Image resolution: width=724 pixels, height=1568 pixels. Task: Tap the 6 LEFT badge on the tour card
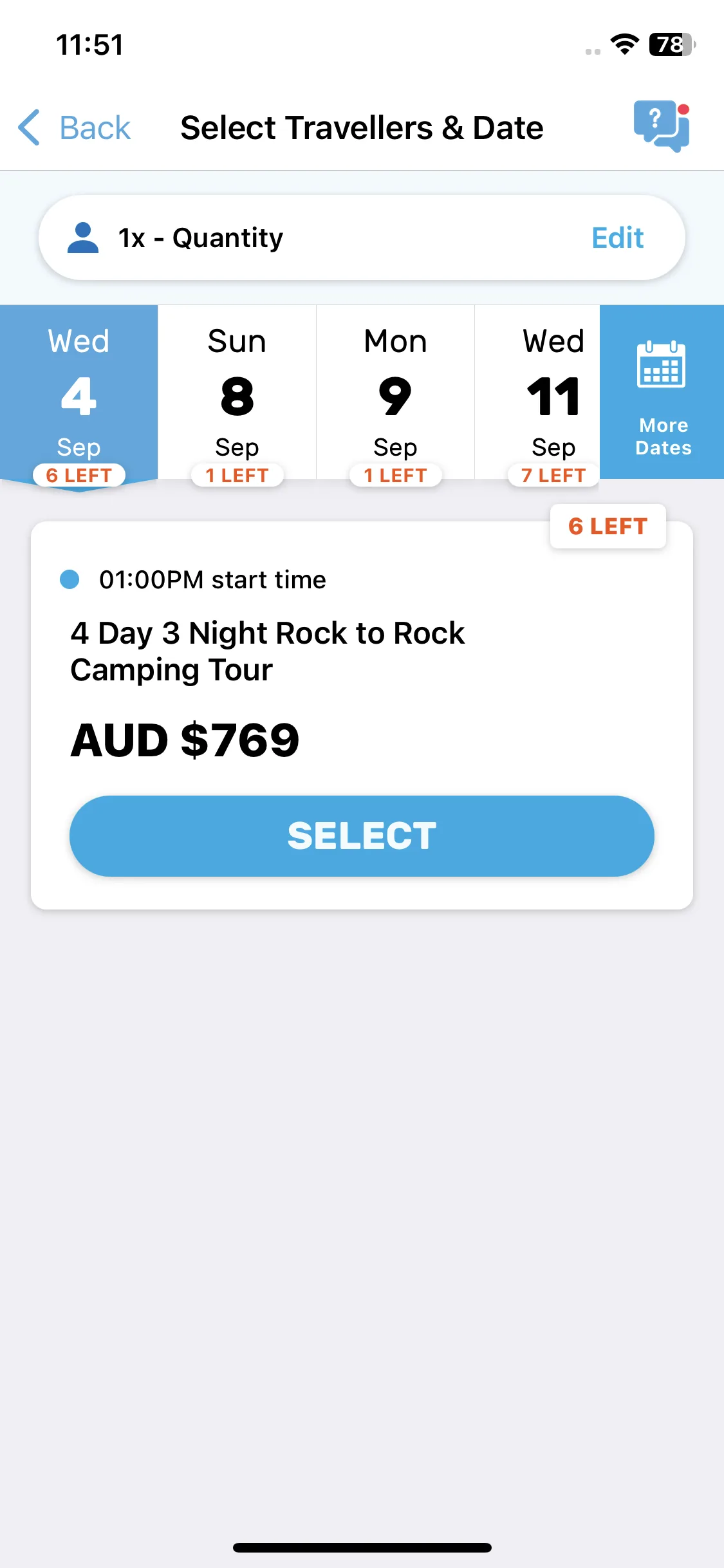click(608, 527)
